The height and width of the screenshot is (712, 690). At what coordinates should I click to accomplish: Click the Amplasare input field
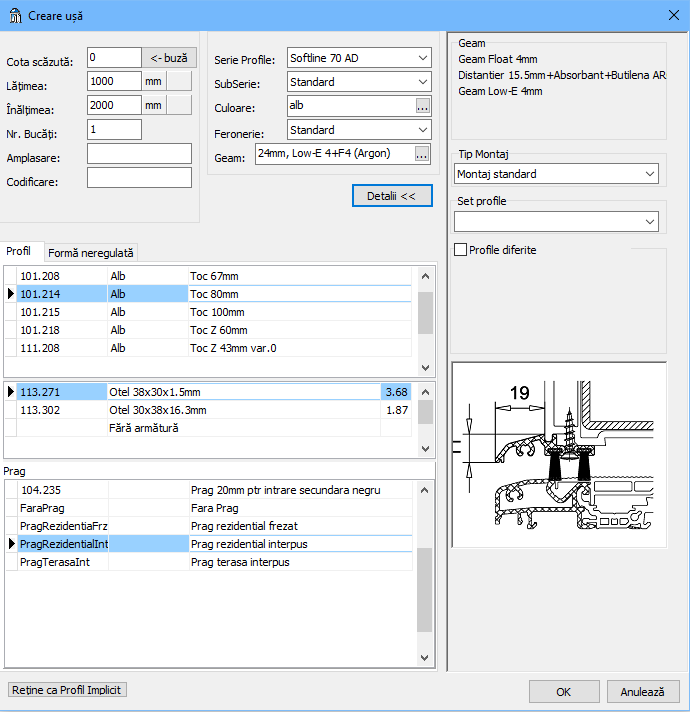139,154
